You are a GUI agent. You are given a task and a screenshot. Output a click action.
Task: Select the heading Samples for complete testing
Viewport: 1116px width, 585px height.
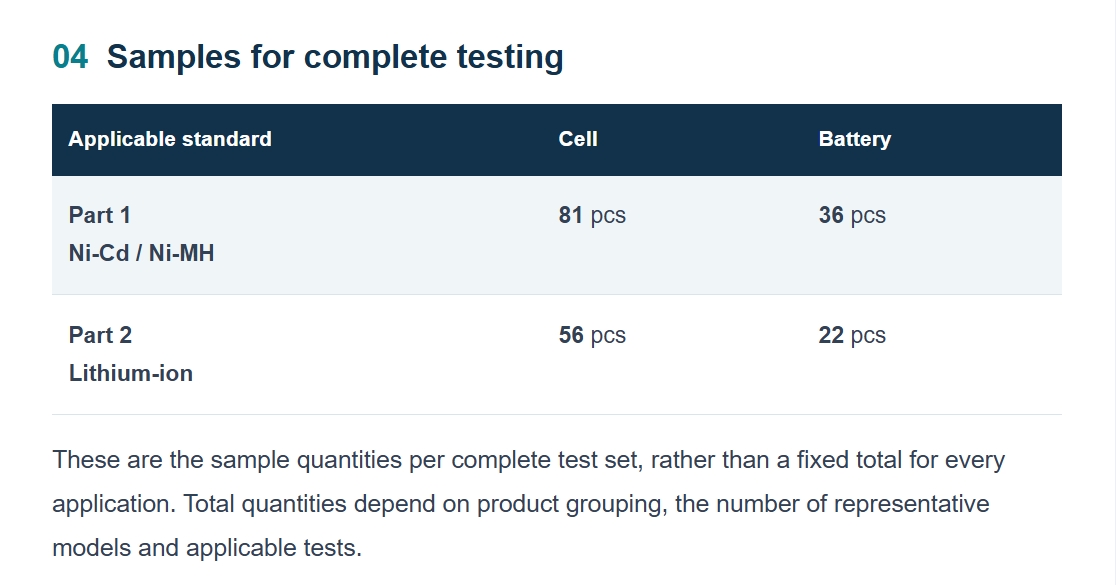pos(335,57)
